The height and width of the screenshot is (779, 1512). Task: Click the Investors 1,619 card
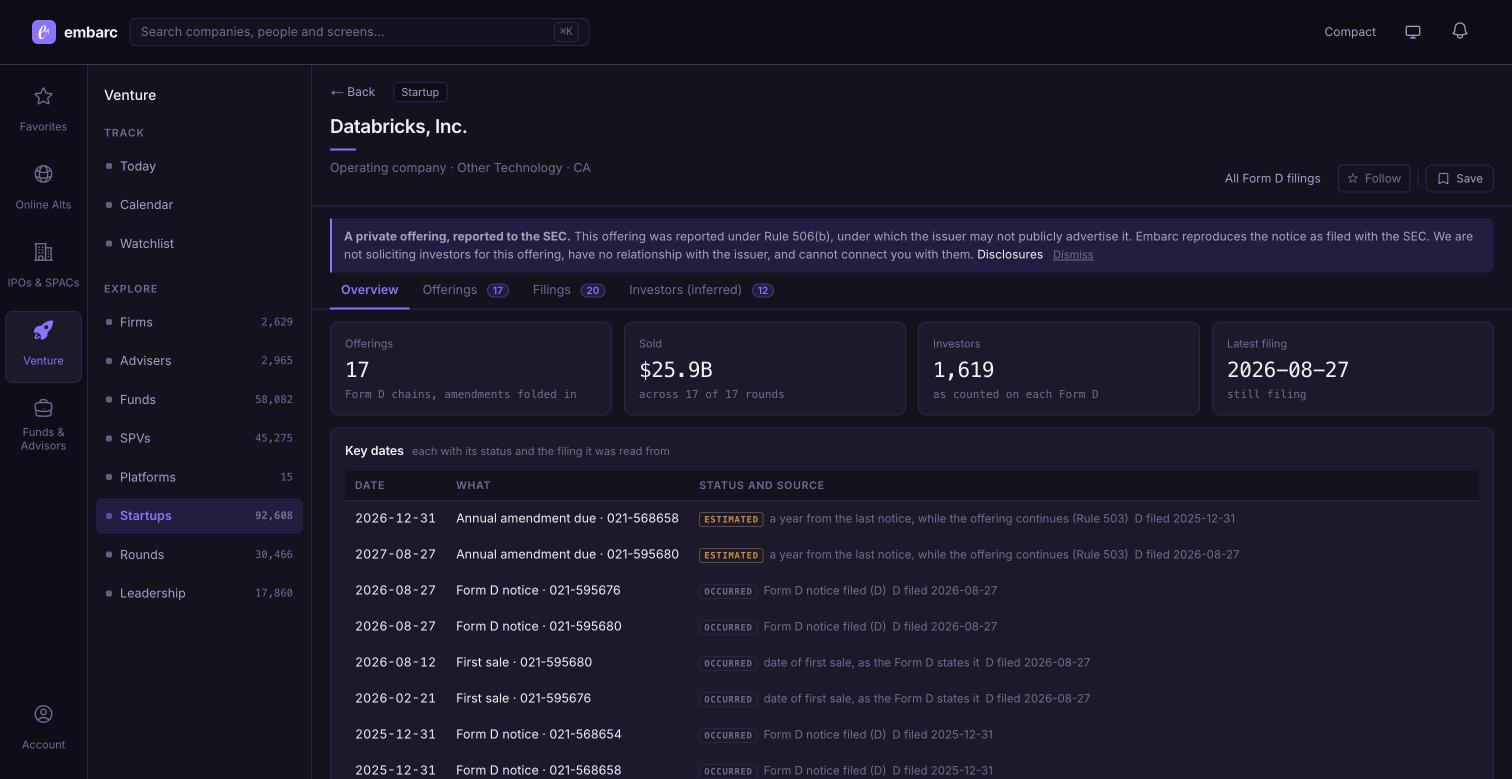(1059, 368)
